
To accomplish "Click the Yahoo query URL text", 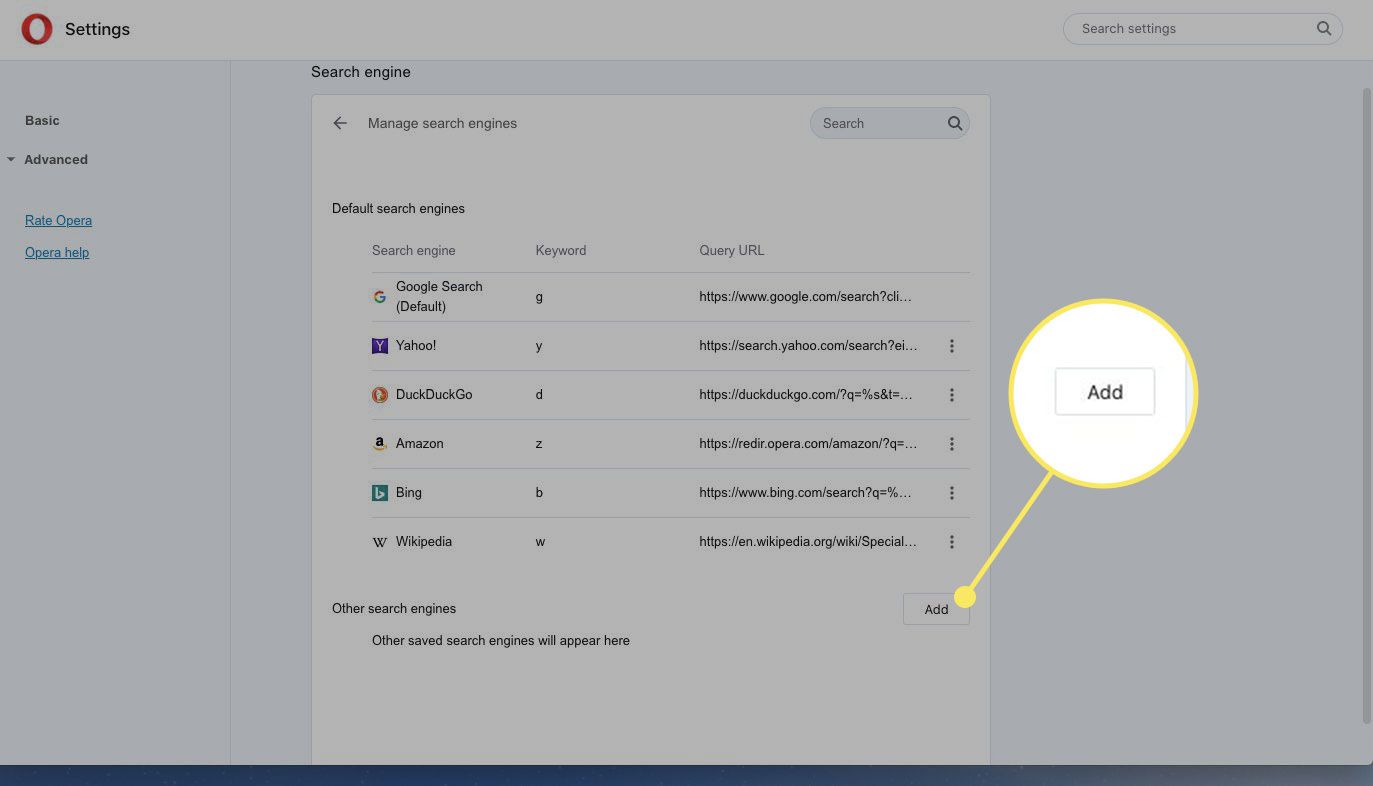I will click(x=808, y=345).
